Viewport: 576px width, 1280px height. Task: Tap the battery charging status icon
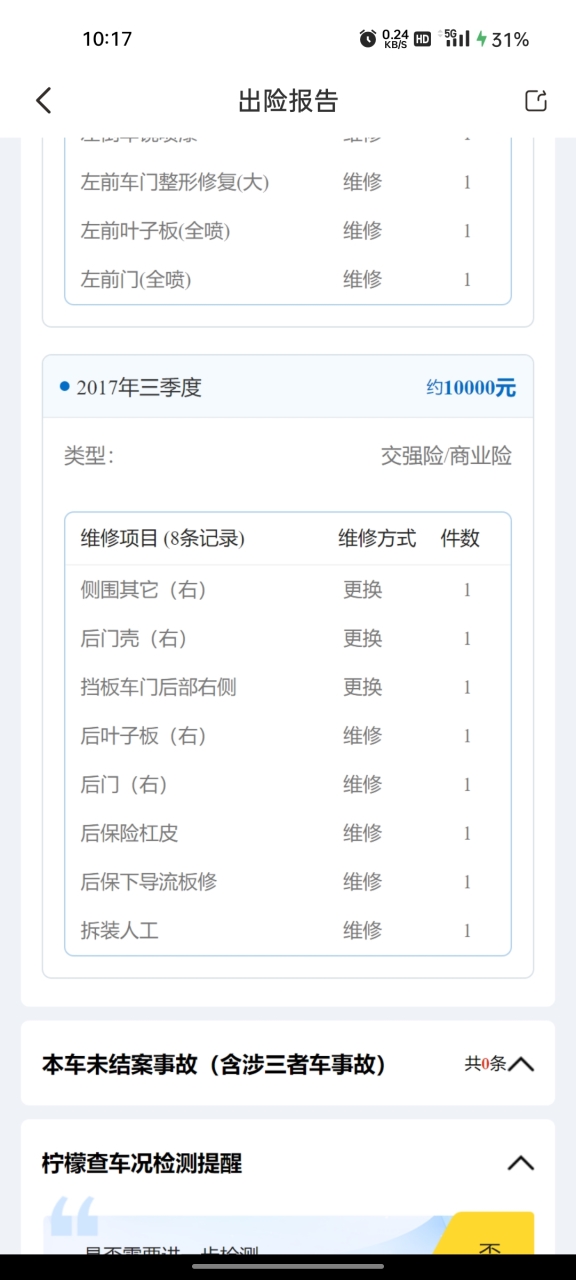coord(481,39)
